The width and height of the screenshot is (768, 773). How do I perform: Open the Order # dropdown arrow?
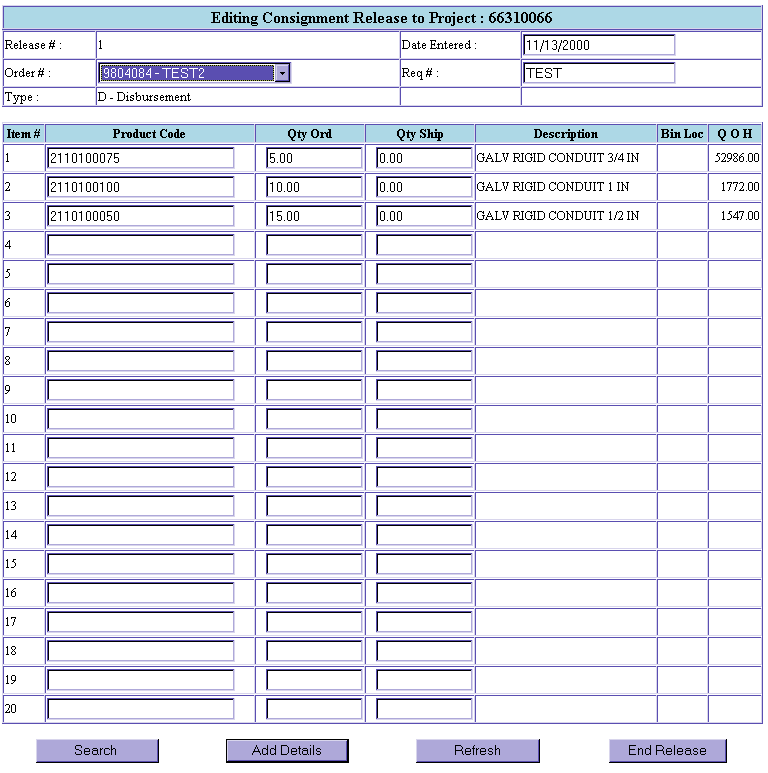282,73
